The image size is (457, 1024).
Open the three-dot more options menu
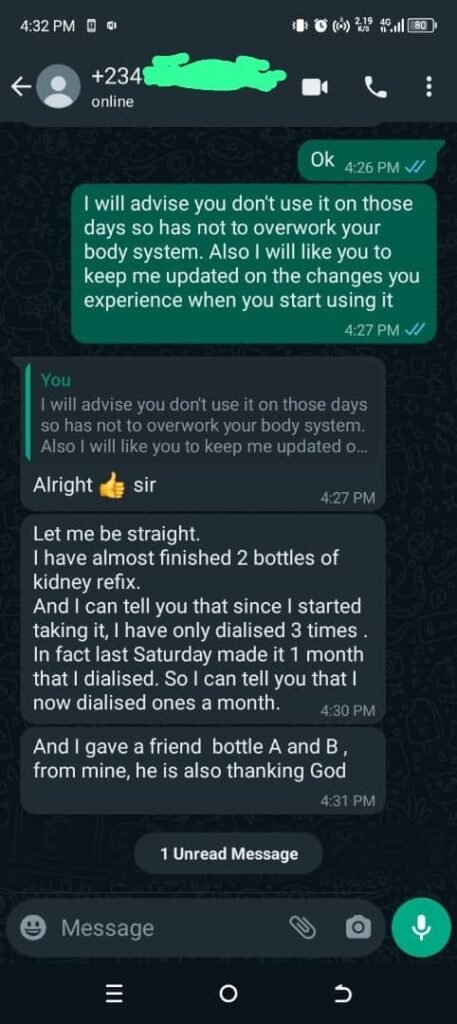click(429, 86)
